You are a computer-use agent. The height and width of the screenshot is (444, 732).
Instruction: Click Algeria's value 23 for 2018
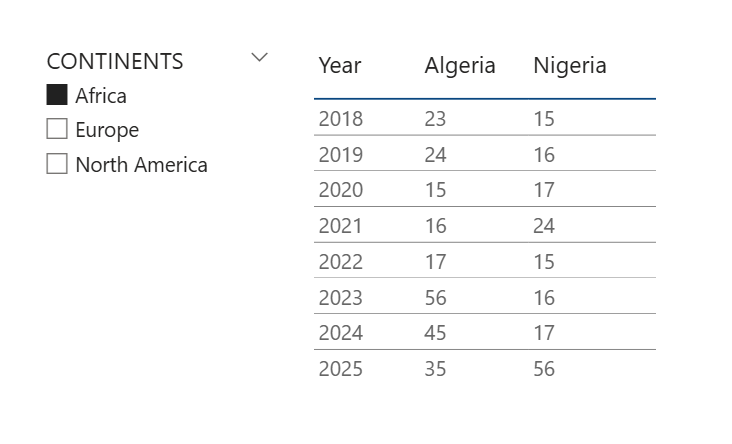point(435,119)
